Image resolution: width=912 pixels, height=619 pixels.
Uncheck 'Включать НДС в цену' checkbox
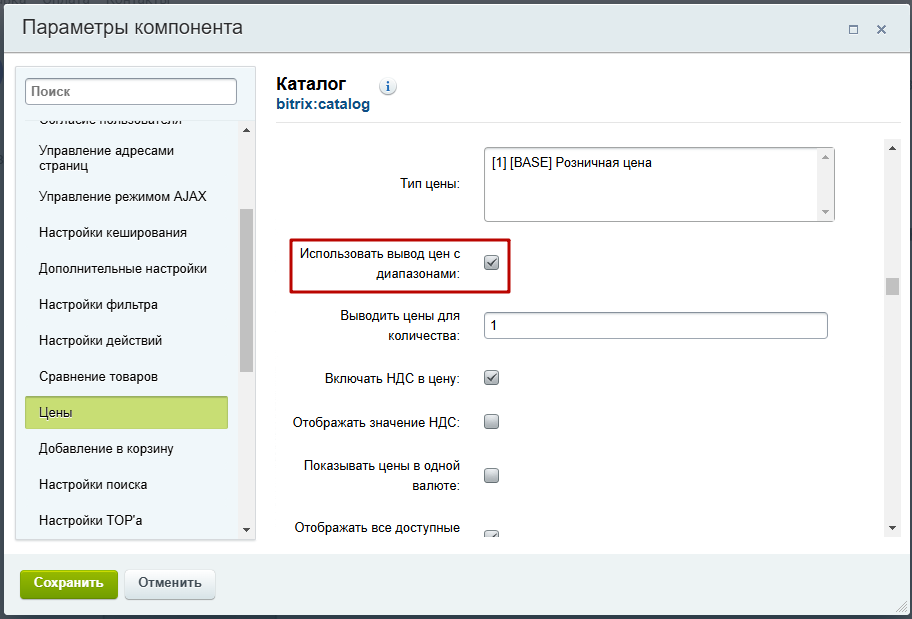491,378
